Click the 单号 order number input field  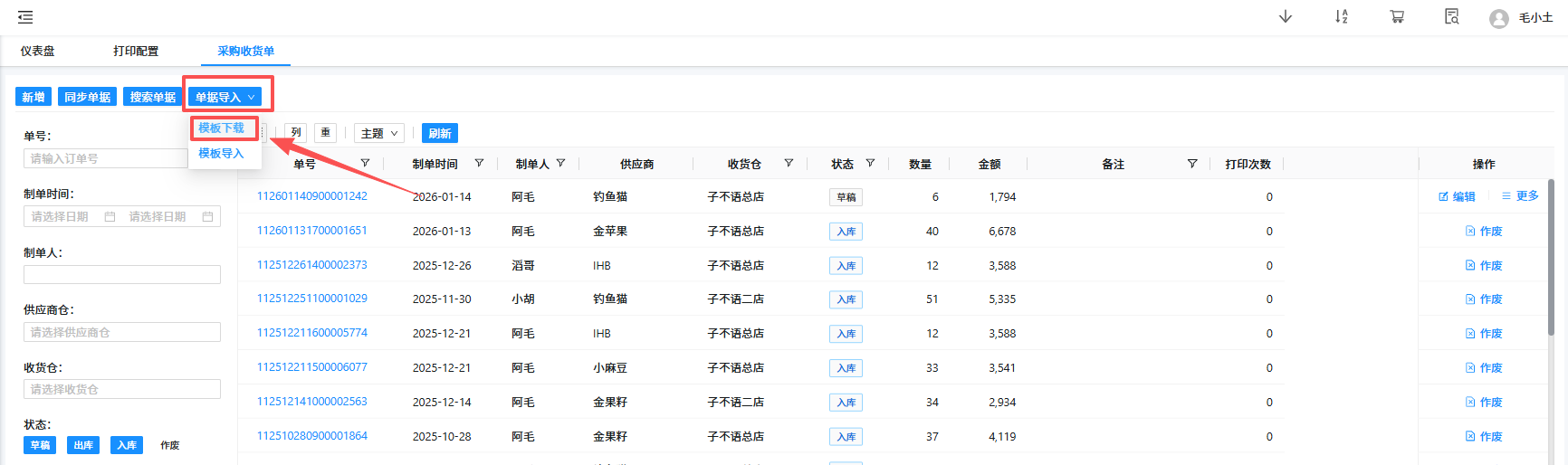coord(106,158)
